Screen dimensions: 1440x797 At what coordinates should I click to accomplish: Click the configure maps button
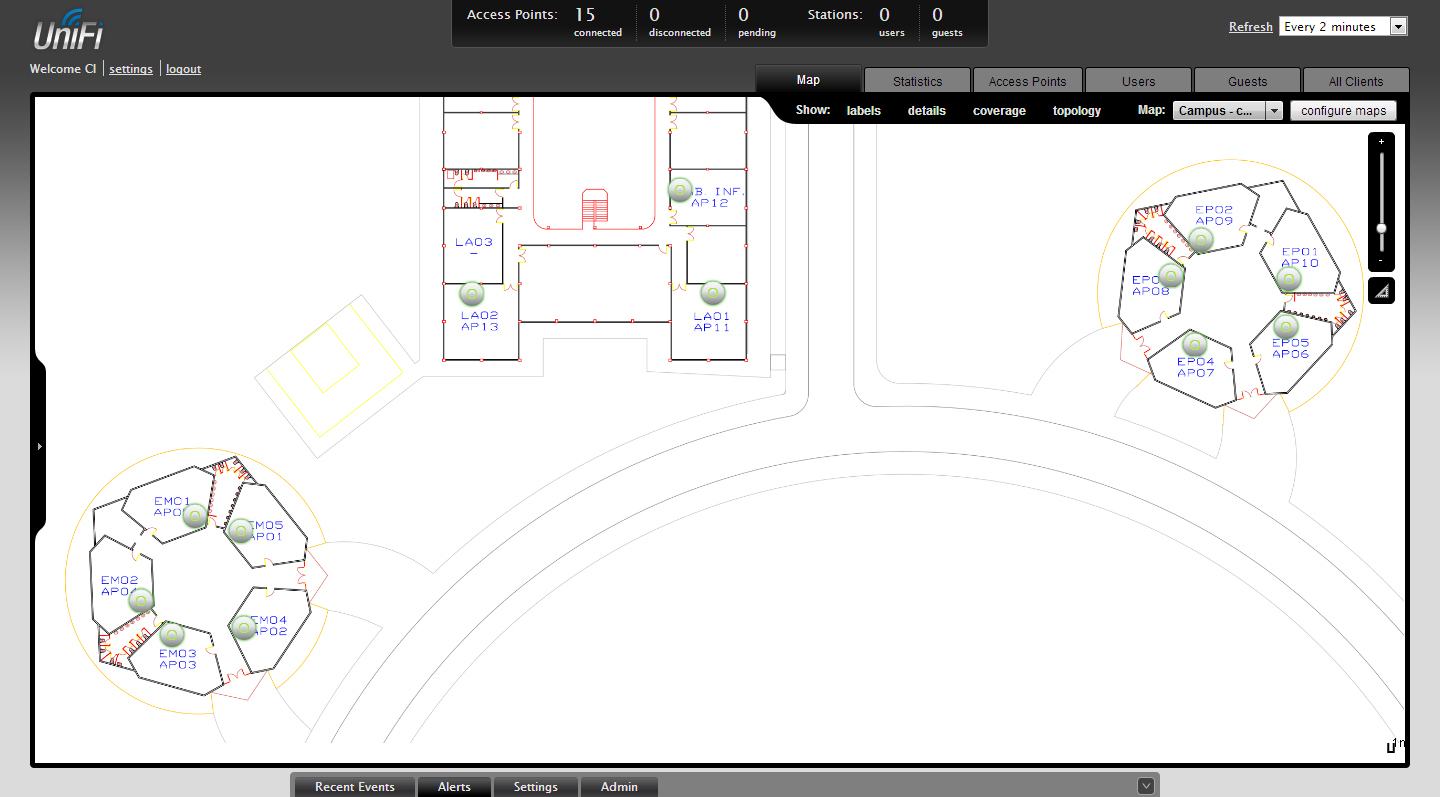1343,111
